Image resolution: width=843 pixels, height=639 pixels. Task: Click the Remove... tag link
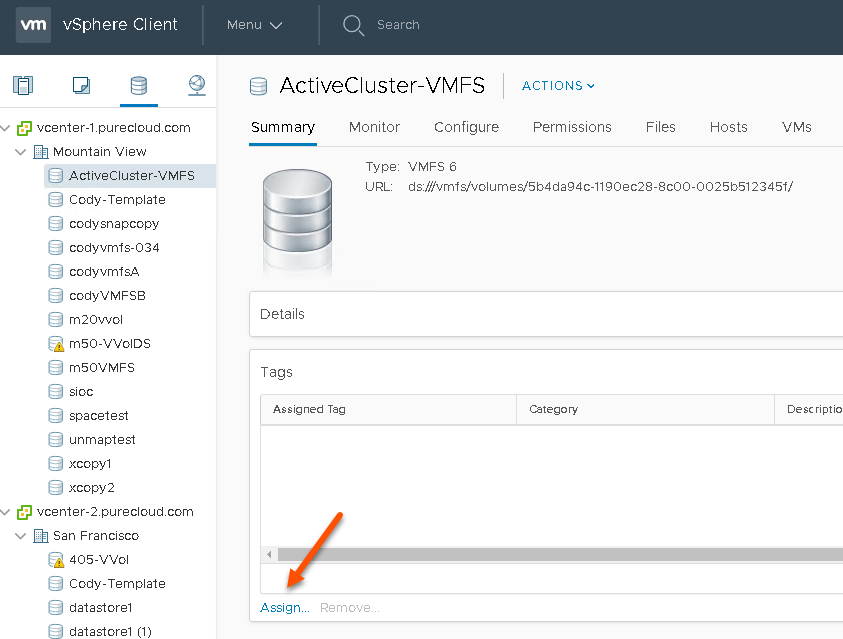coord(349,608)
